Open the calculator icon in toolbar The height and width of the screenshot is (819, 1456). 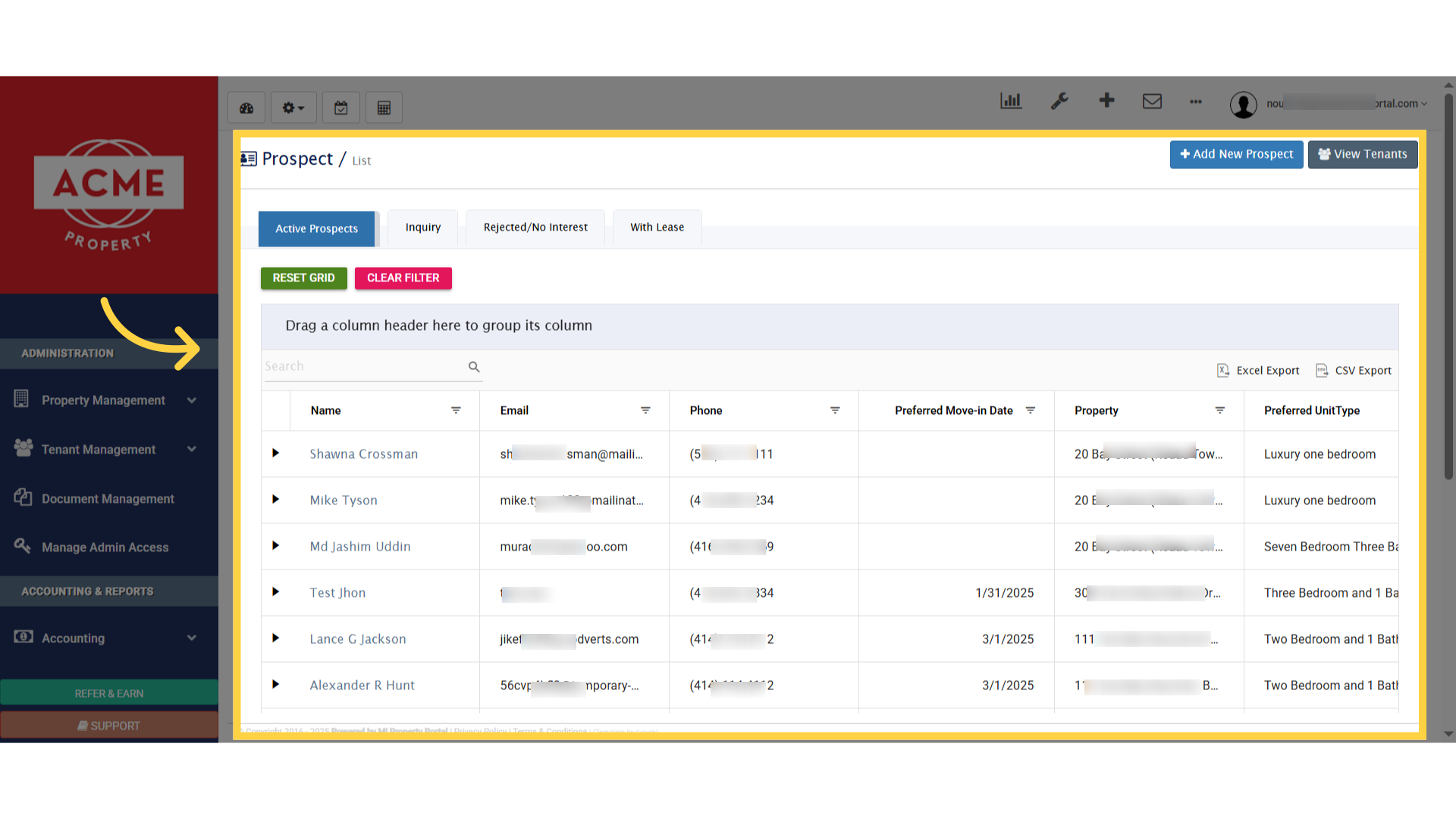pyautogui.click(x=384, y=108)
